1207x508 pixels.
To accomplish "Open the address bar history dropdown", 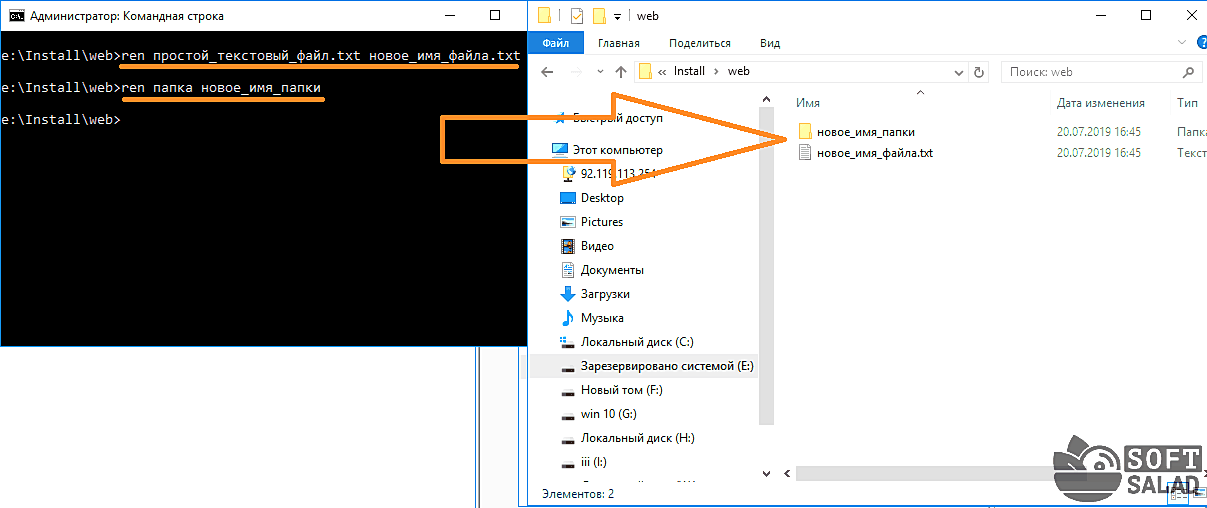I will point(958,72).
